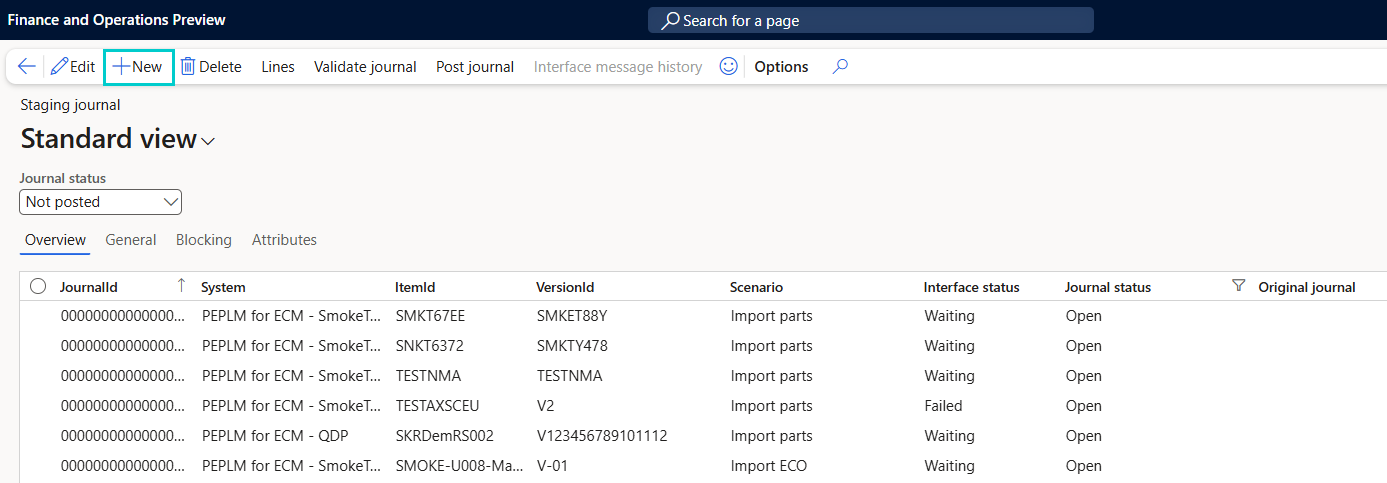Click Post journal

475,67
